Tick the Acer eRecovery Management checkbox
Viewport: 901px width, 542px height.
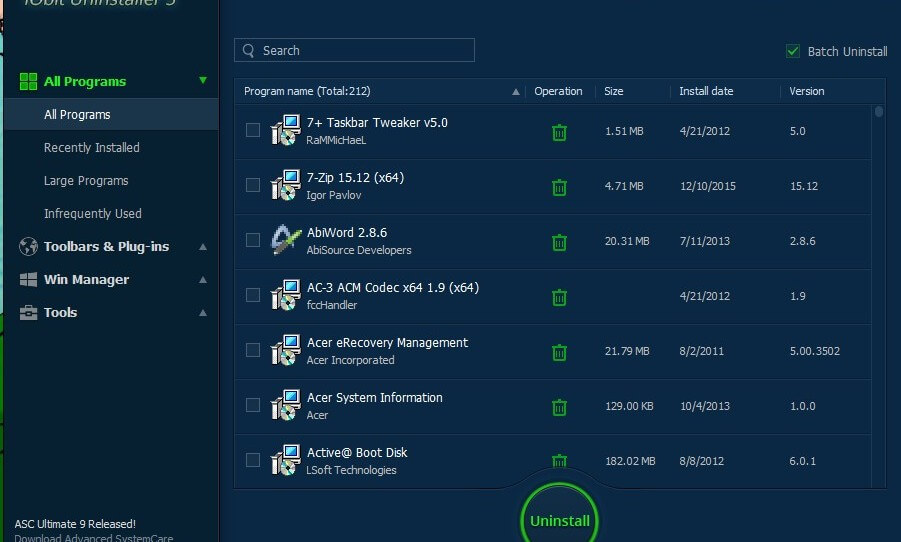pyautogui.click(x=253, y=350)
